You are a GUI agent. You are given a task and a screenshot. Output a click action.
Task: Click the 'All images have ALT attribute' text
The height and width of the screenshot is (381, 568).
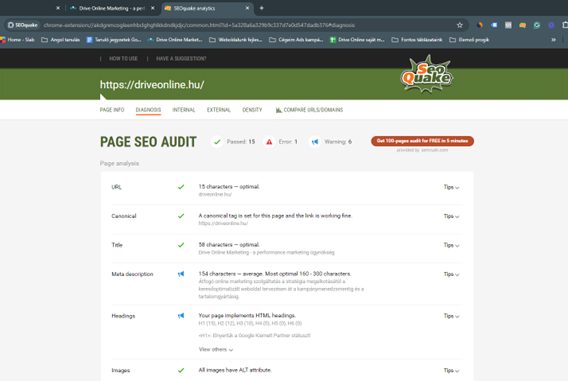(x=235, y=370)
